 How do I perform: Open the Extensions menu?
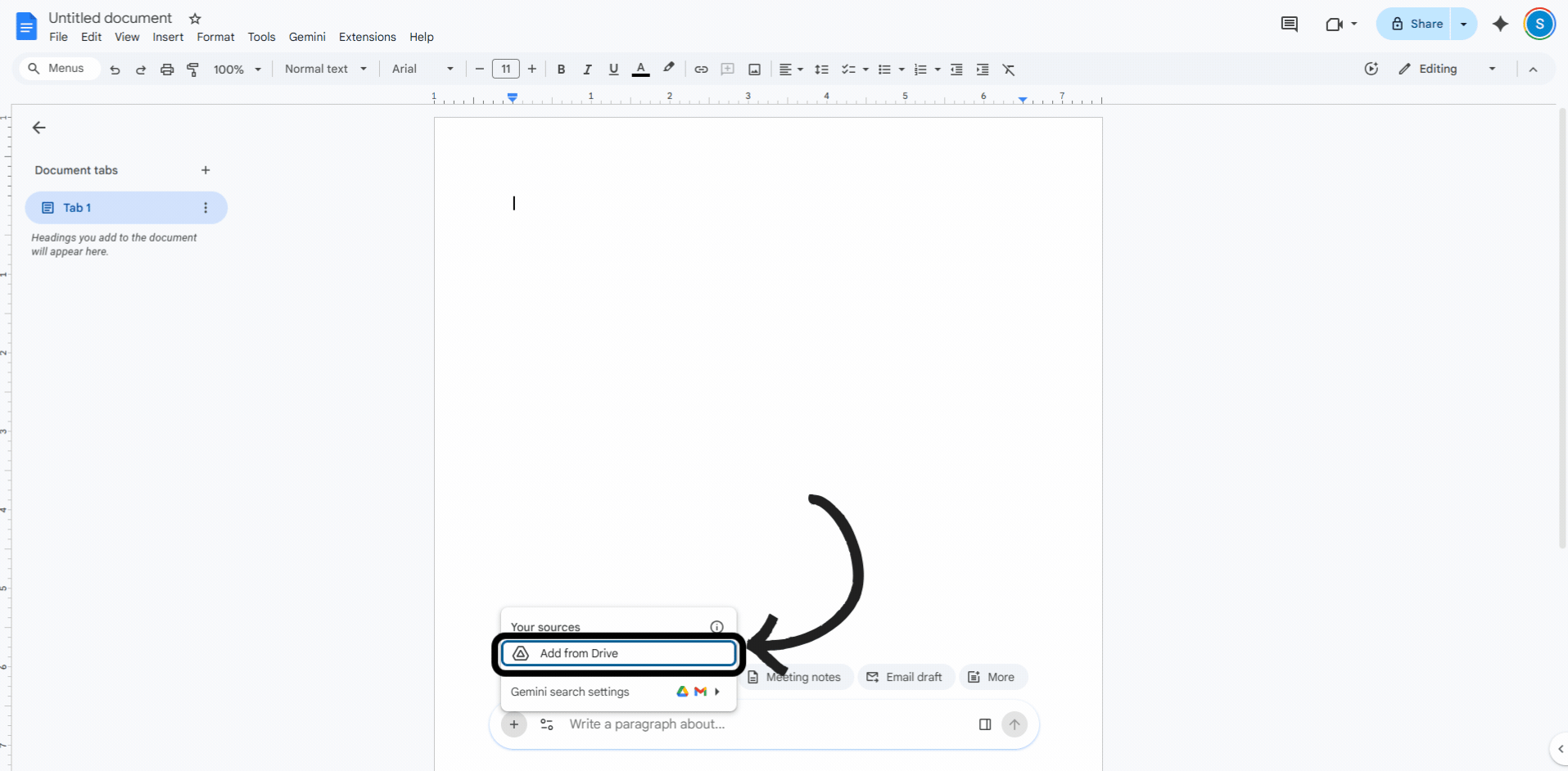click(x=367, y=37)
